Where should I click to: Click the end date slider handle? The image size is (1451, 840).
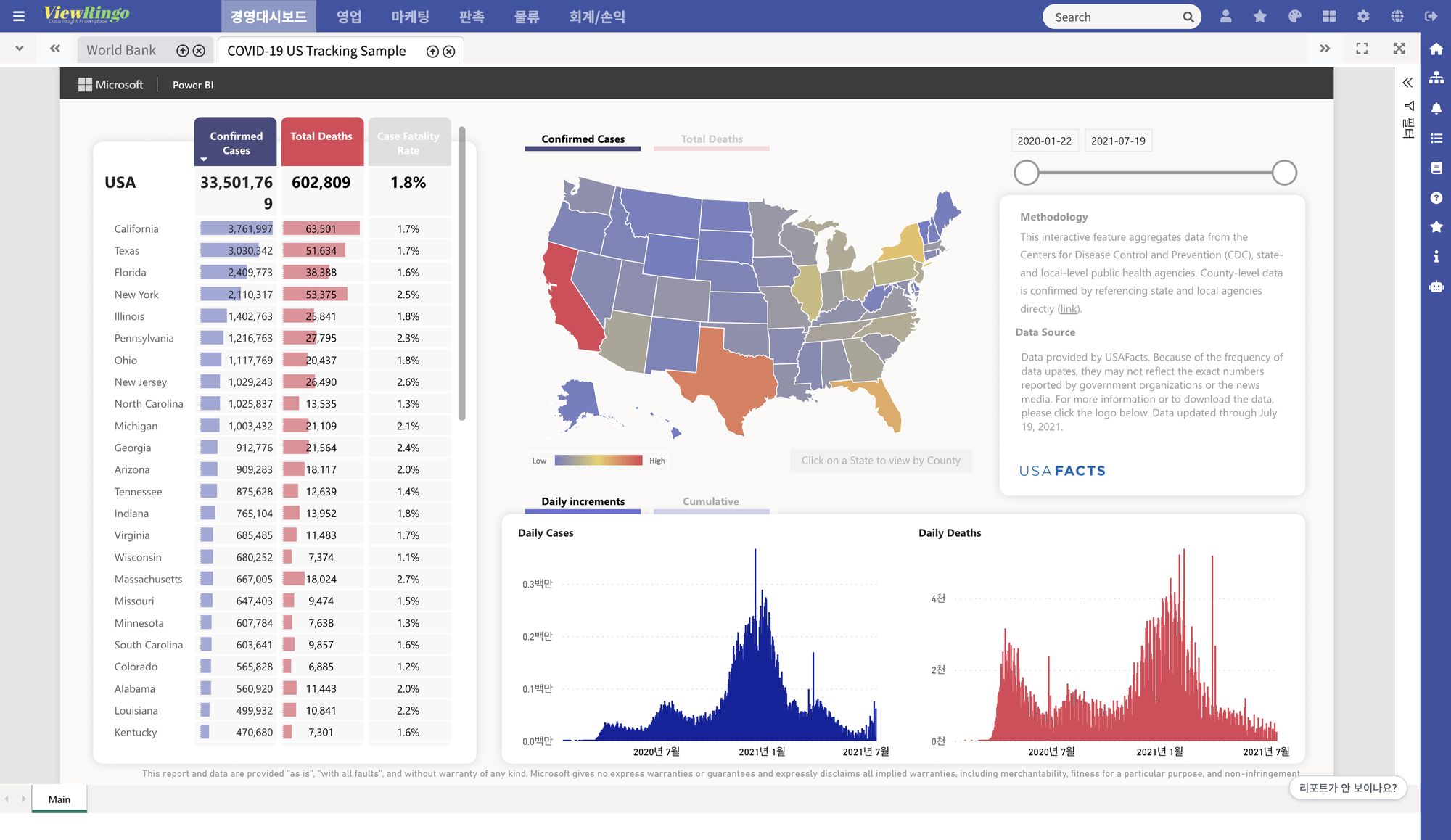tap(1284, 173)
